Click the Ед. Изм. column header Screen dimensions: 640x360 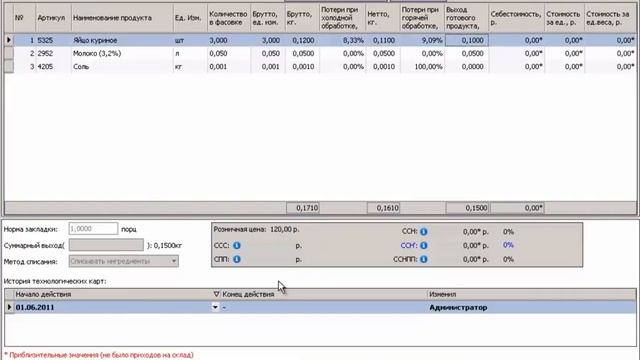pyautogui.click(x=190, y=18)
